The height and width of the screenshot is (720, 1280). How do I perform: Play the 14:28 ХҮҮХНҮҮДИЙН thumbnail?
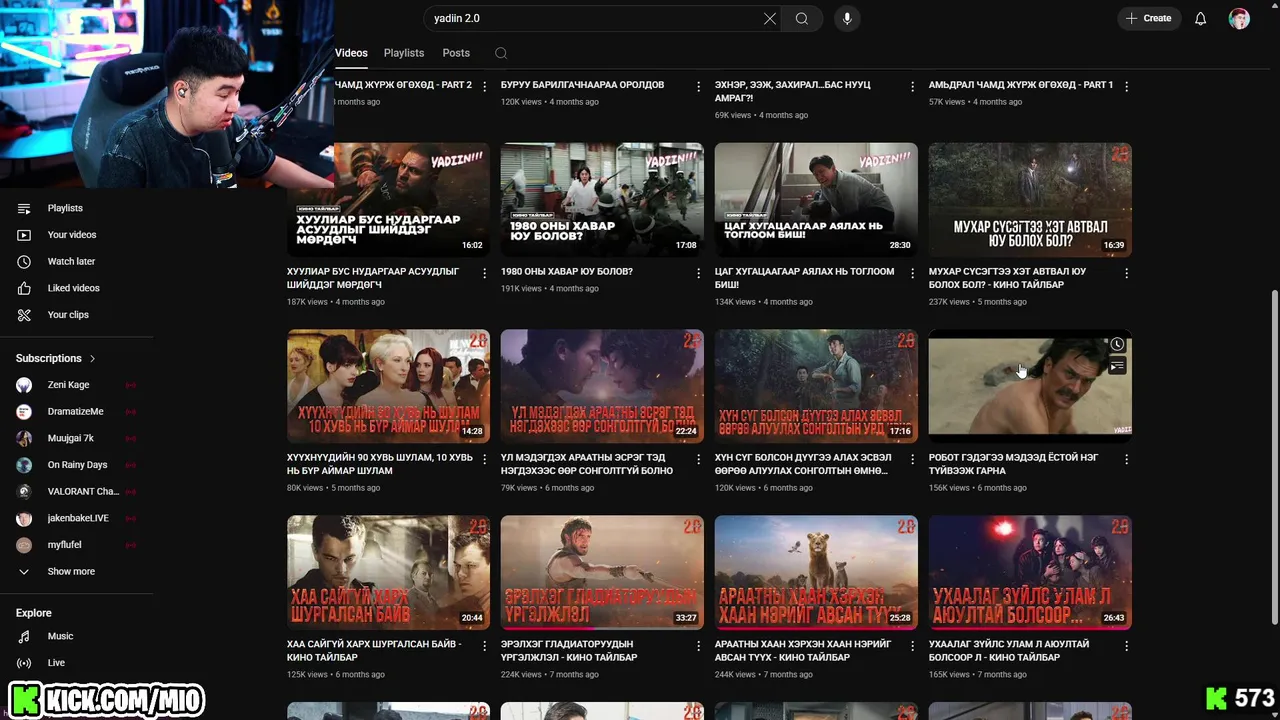point(388,386)
